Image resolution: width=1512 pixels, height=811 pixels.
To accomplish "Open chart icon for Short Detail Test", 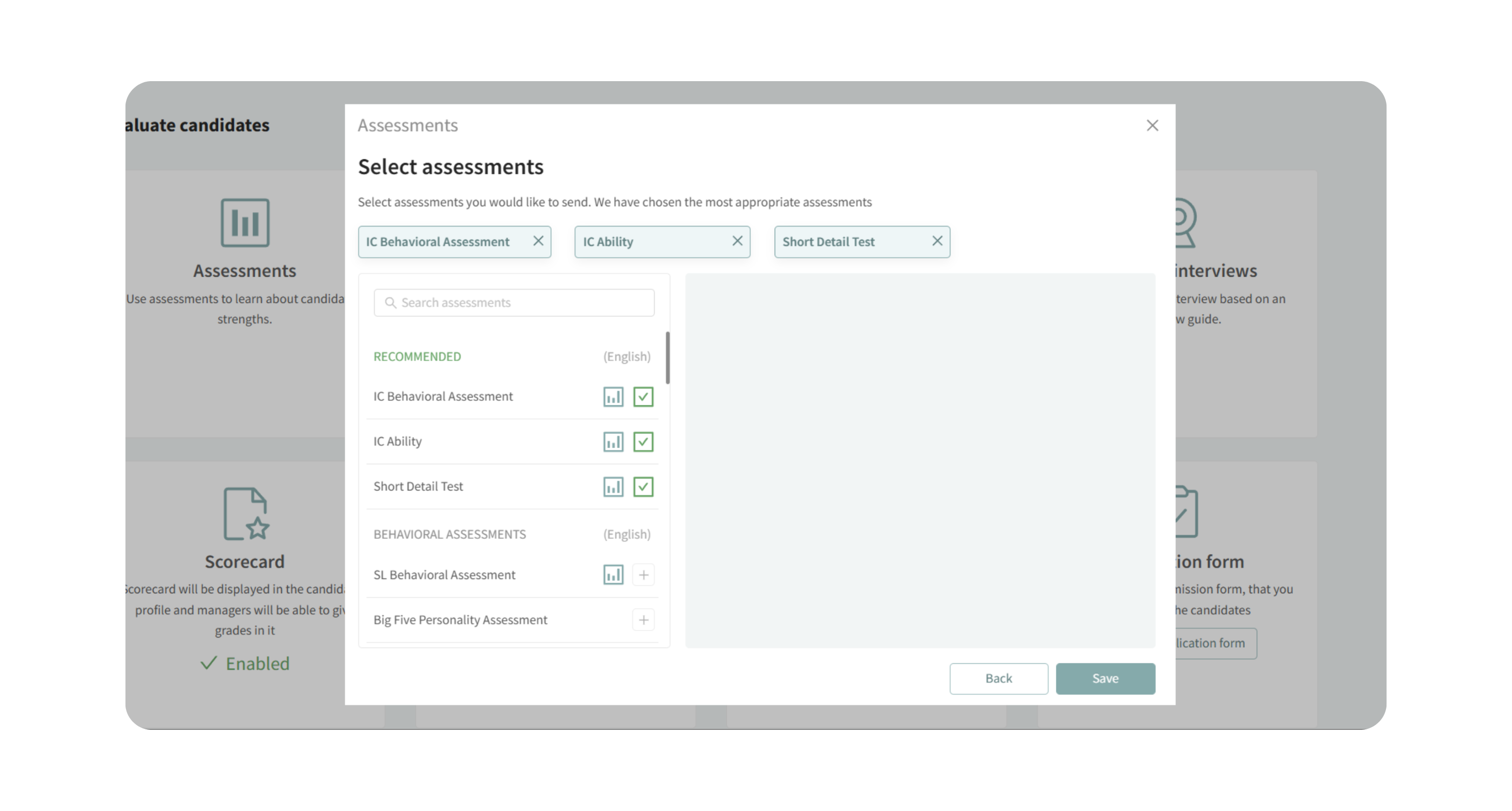I will pyautogui.click(x=613, y=486).
